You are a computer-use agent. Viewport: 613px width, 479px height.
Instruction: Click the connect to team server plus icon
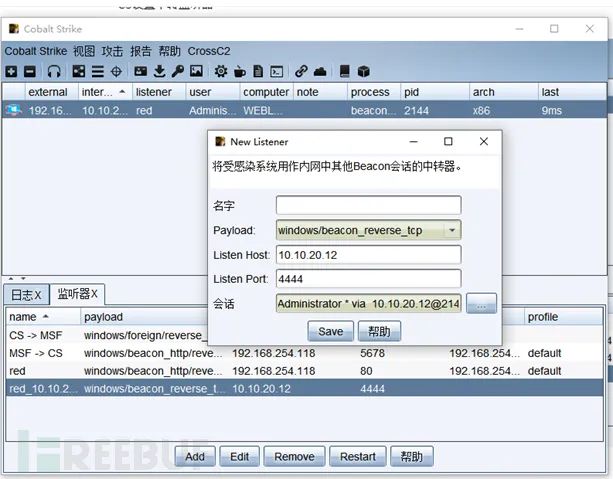(11, 72)
